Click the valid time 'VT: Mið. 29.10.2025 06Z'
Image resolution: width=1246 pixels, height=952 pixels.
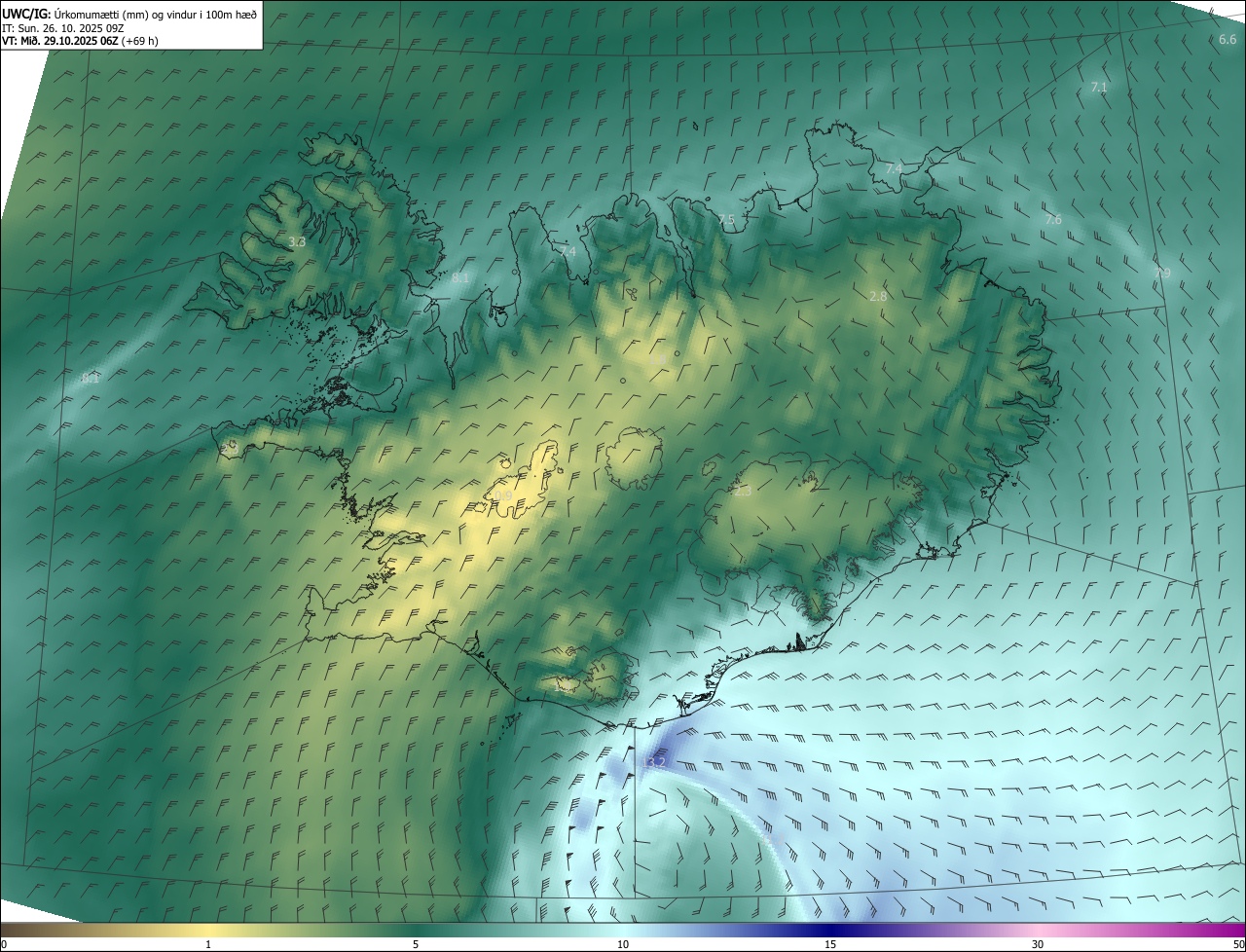click(x=58, y=41)
